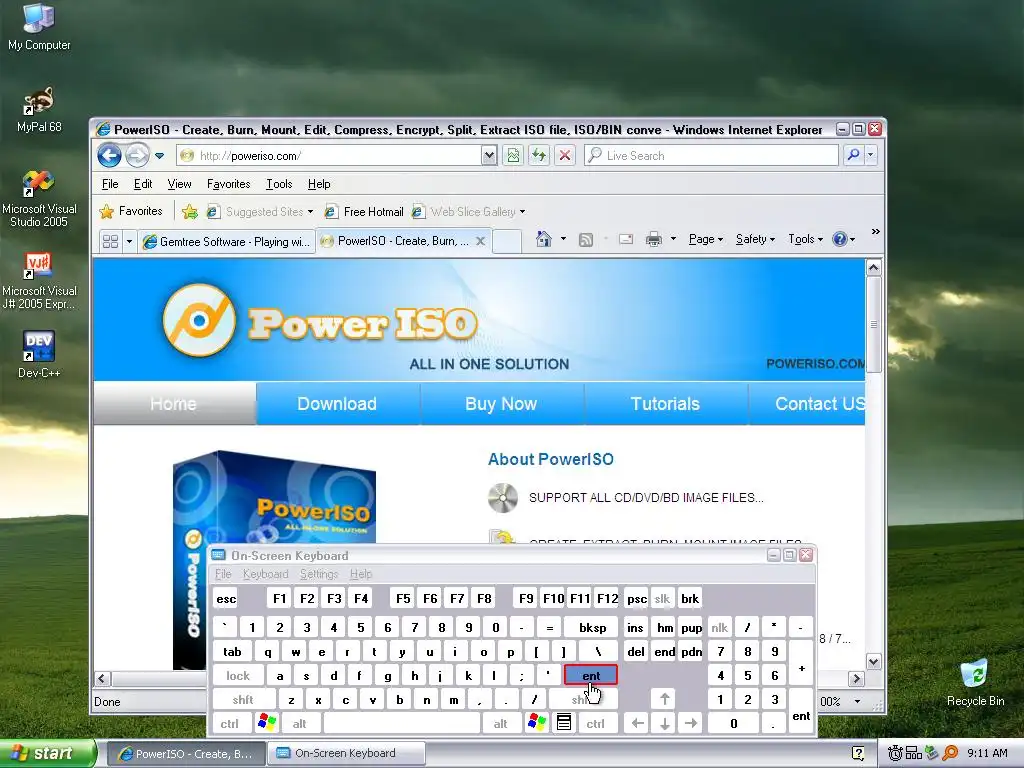Click the Live Search magnifier button
Image resolution: width=1024 pixels, height=768 pixels.
tap(853, 155)
